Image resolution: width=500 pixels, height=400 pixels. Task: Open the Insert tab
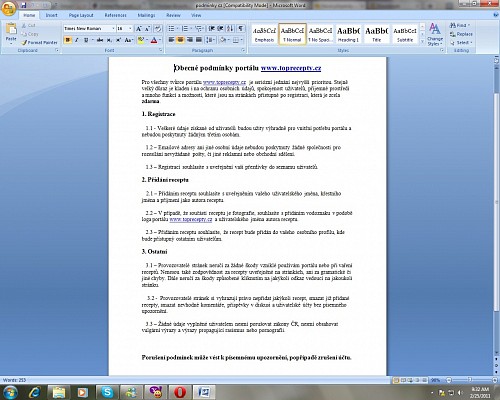coord(51,15)
